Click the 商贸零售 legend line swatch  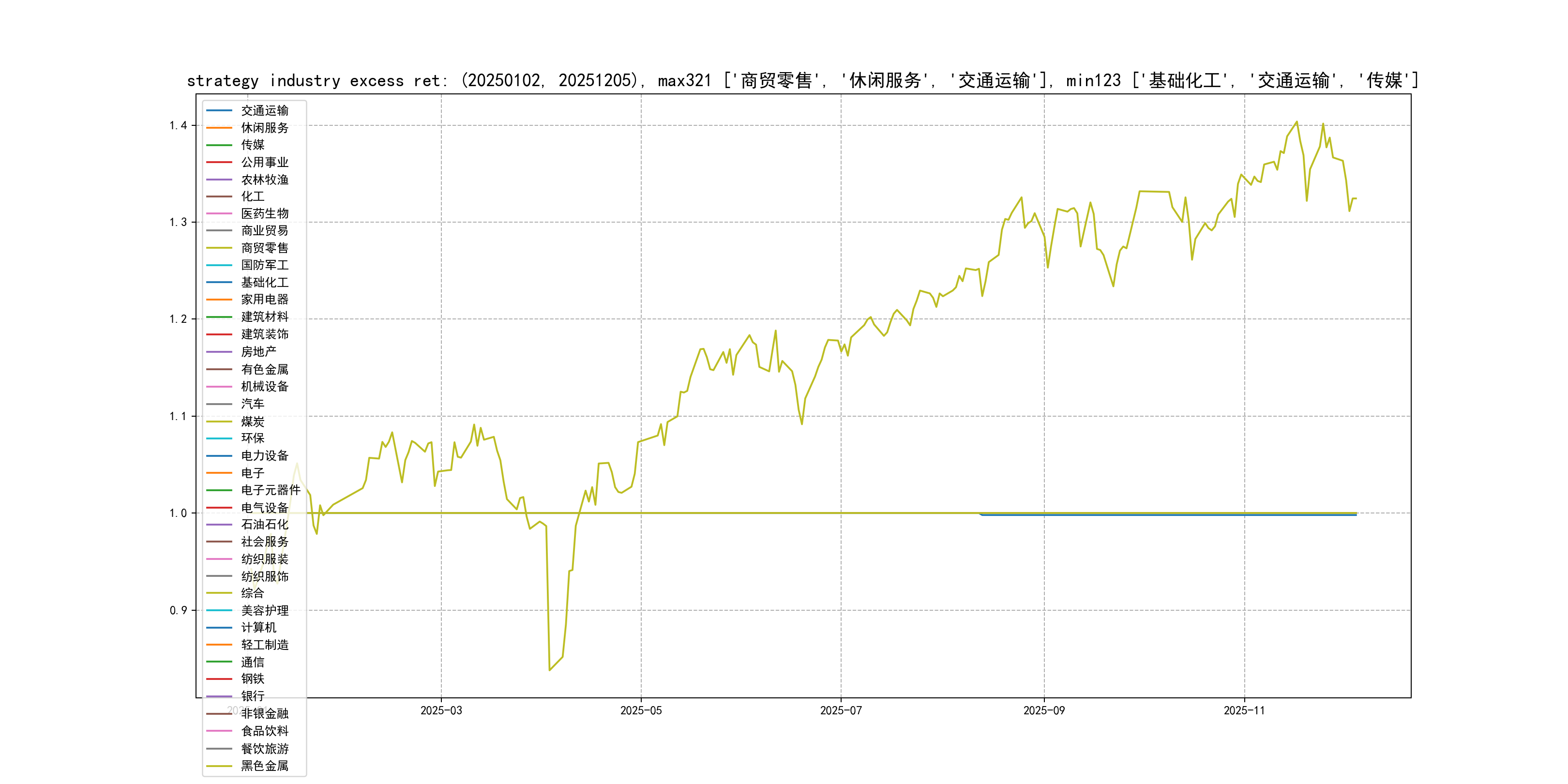219,248
